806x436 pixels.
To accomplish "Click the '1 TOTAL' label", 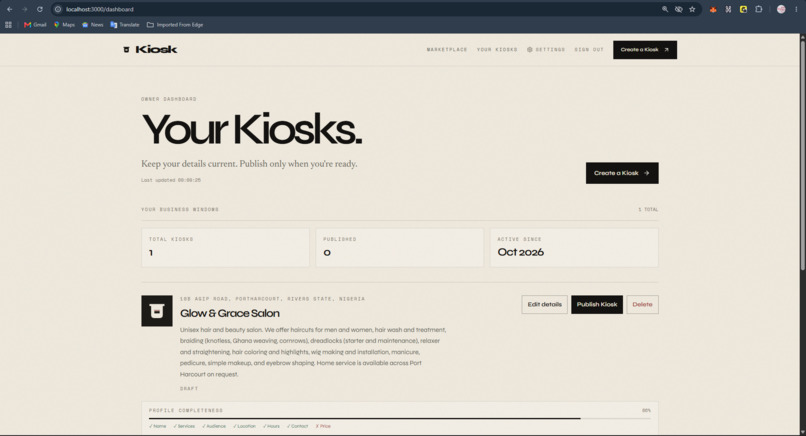I will point(648,209).
